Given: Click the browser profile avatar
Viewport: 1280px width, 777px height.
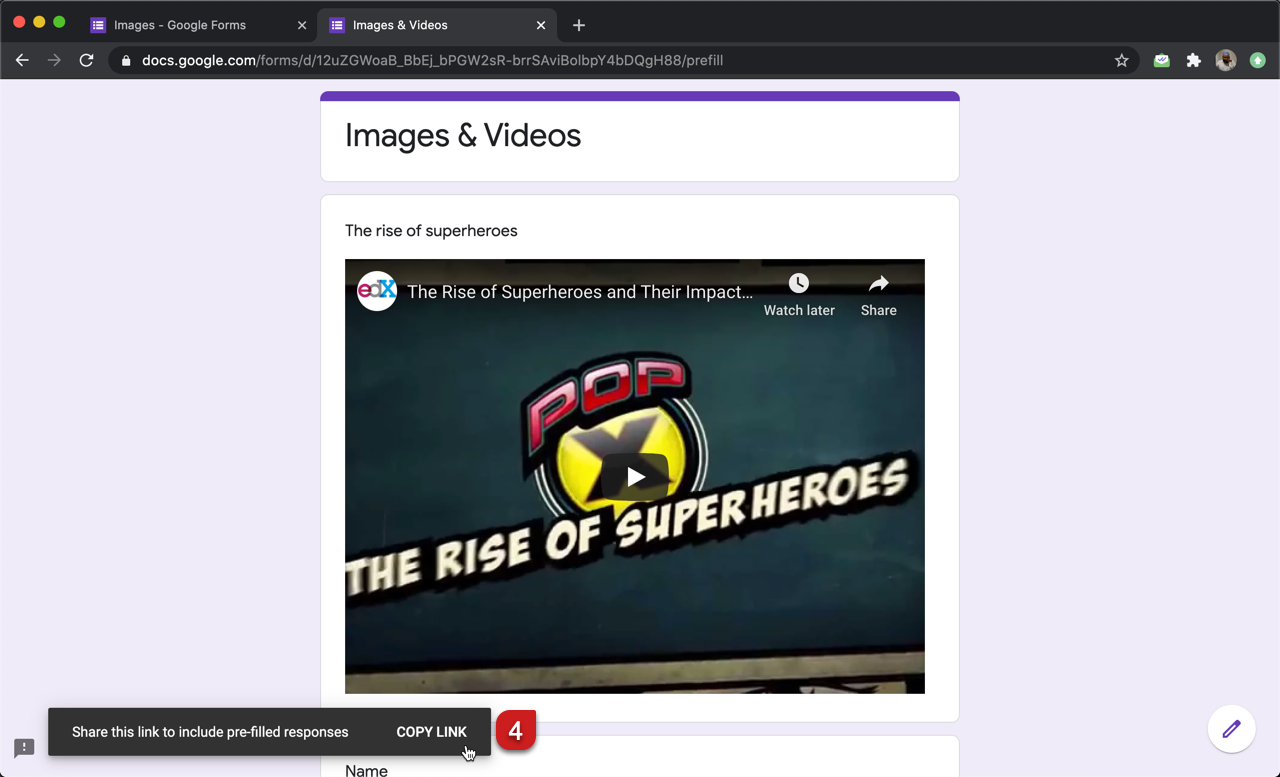Looking at the screenshot, I should point(1225,60).
